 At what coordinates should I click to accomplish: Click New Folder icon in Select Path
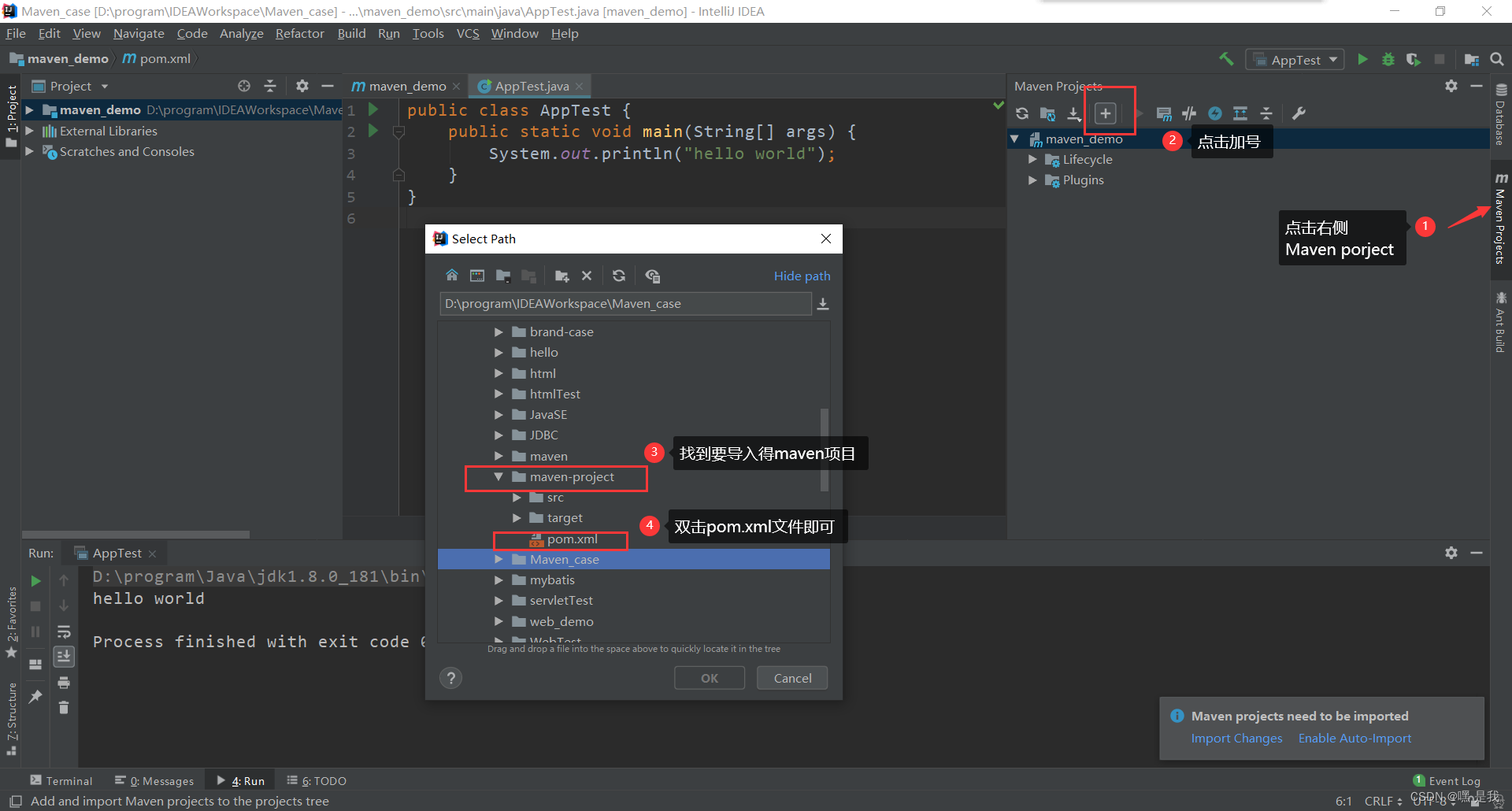(561, 276)
